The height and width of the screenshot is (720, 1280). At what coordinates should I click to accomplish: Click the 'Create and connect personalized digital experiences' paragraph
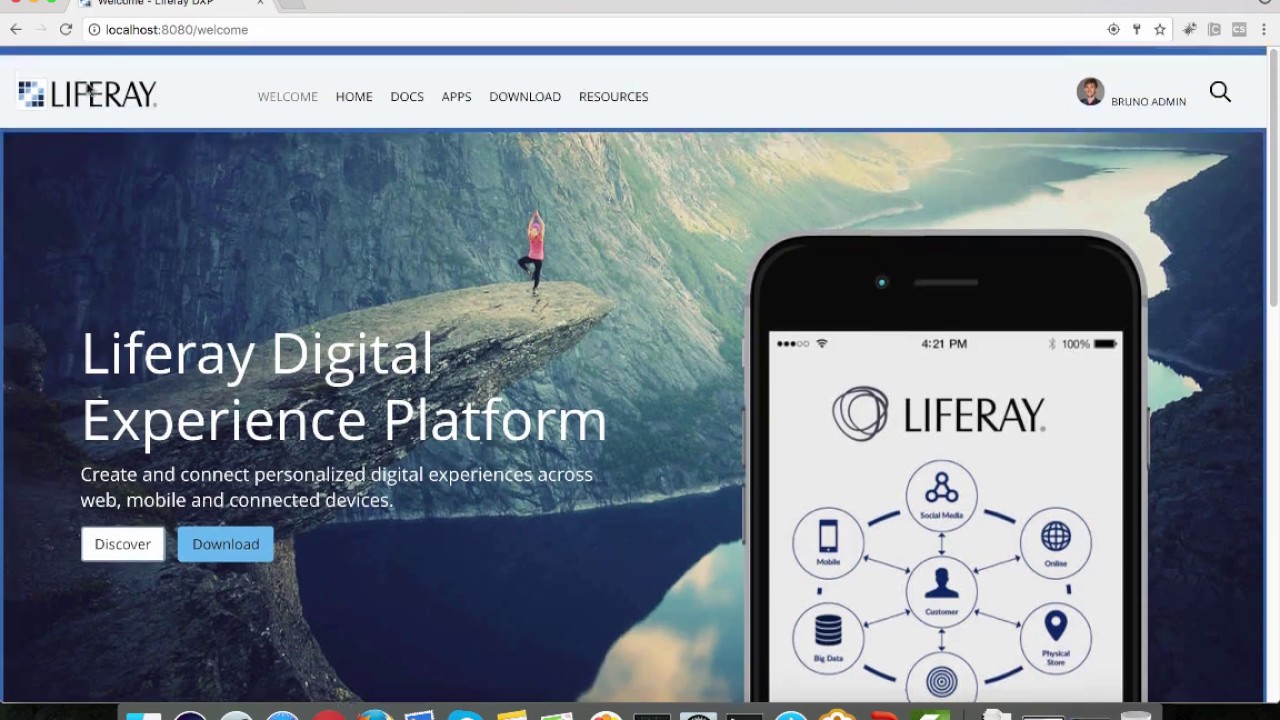[x=337, y=487]
